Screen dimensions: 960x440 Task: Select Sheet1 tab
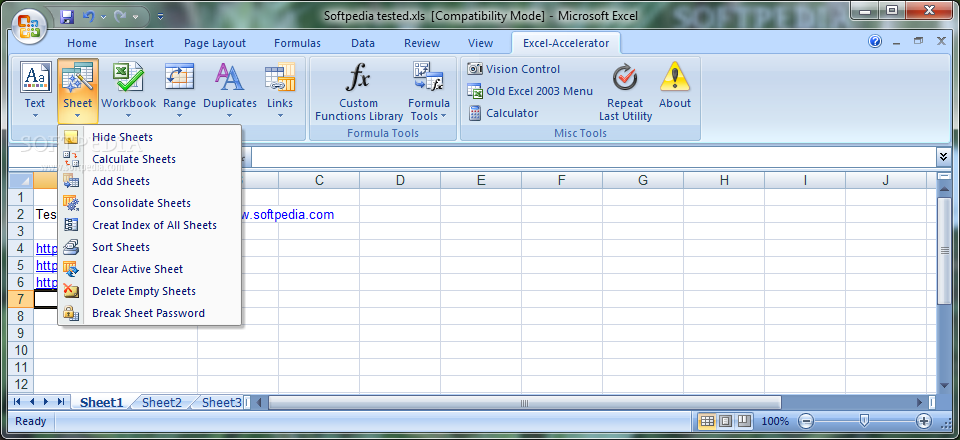point(102,402)
